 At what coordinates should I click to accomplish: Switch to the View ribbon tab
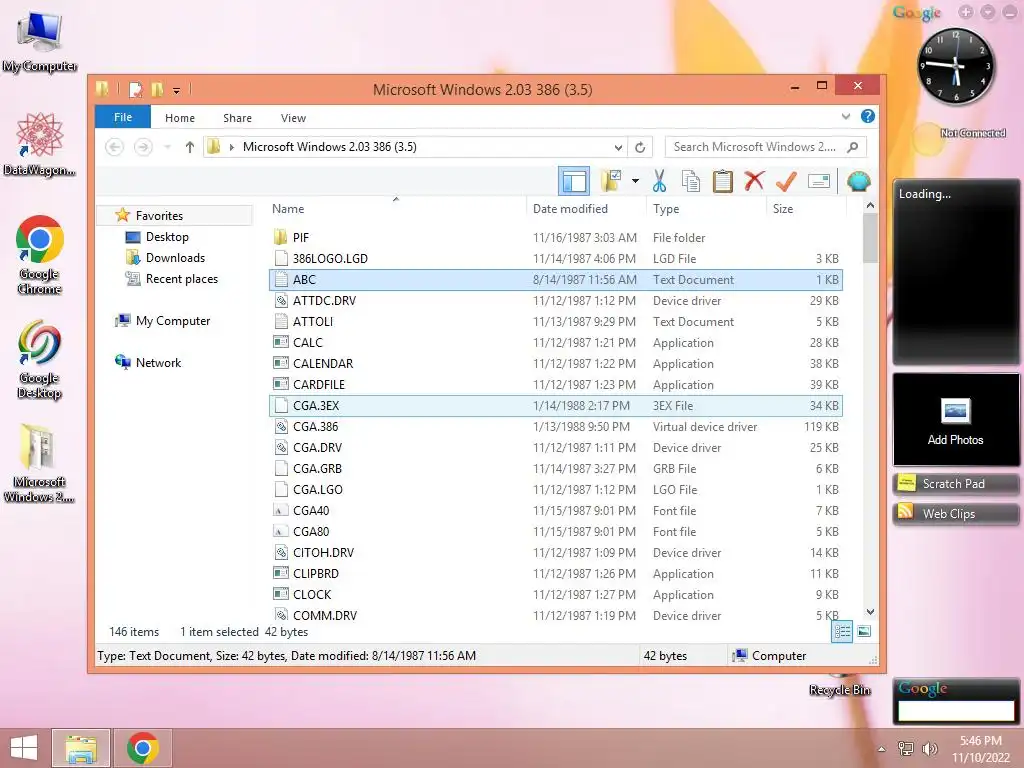click(x=293, y=118)
